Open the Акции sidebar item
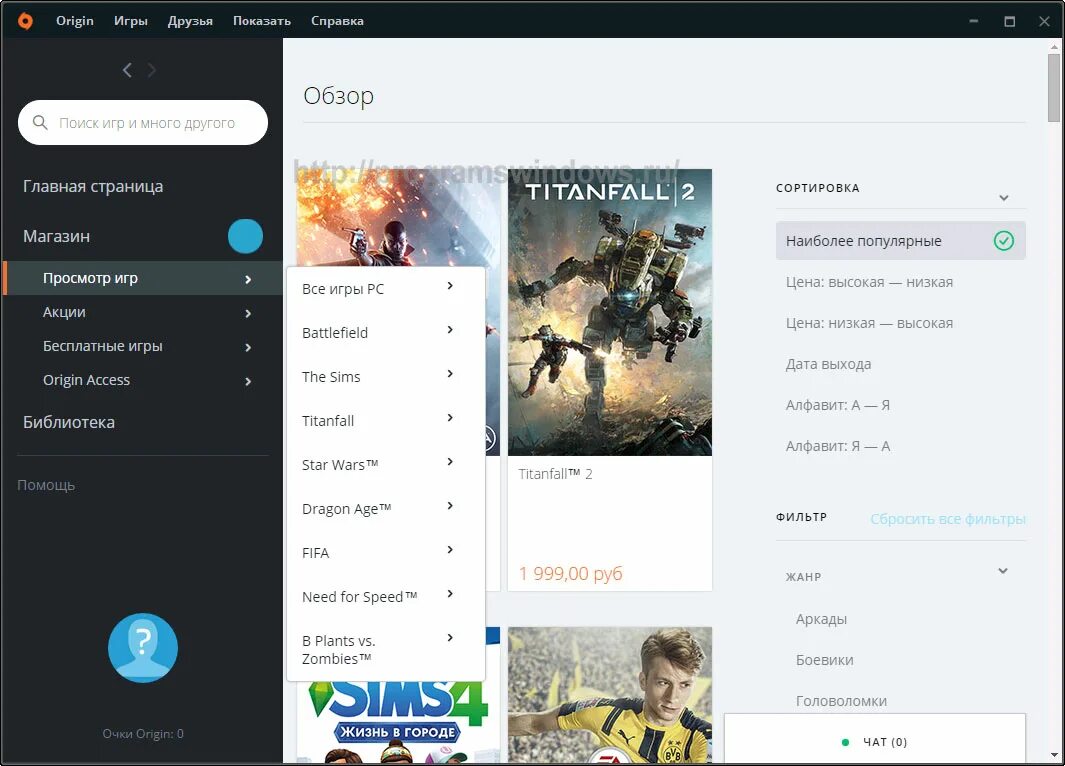The height and width of the screenshot is (766, 1065). pyautogui.click(x=64, y=312)
